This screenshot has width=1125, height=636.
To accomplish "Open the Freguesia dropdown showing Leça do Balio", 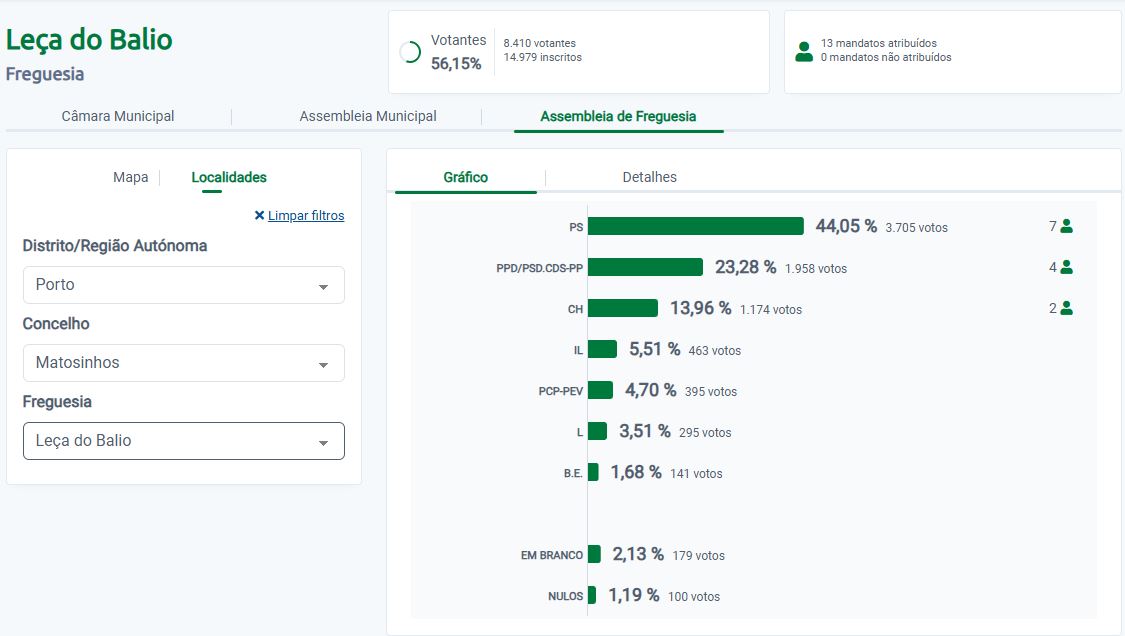I will point(184,441).
